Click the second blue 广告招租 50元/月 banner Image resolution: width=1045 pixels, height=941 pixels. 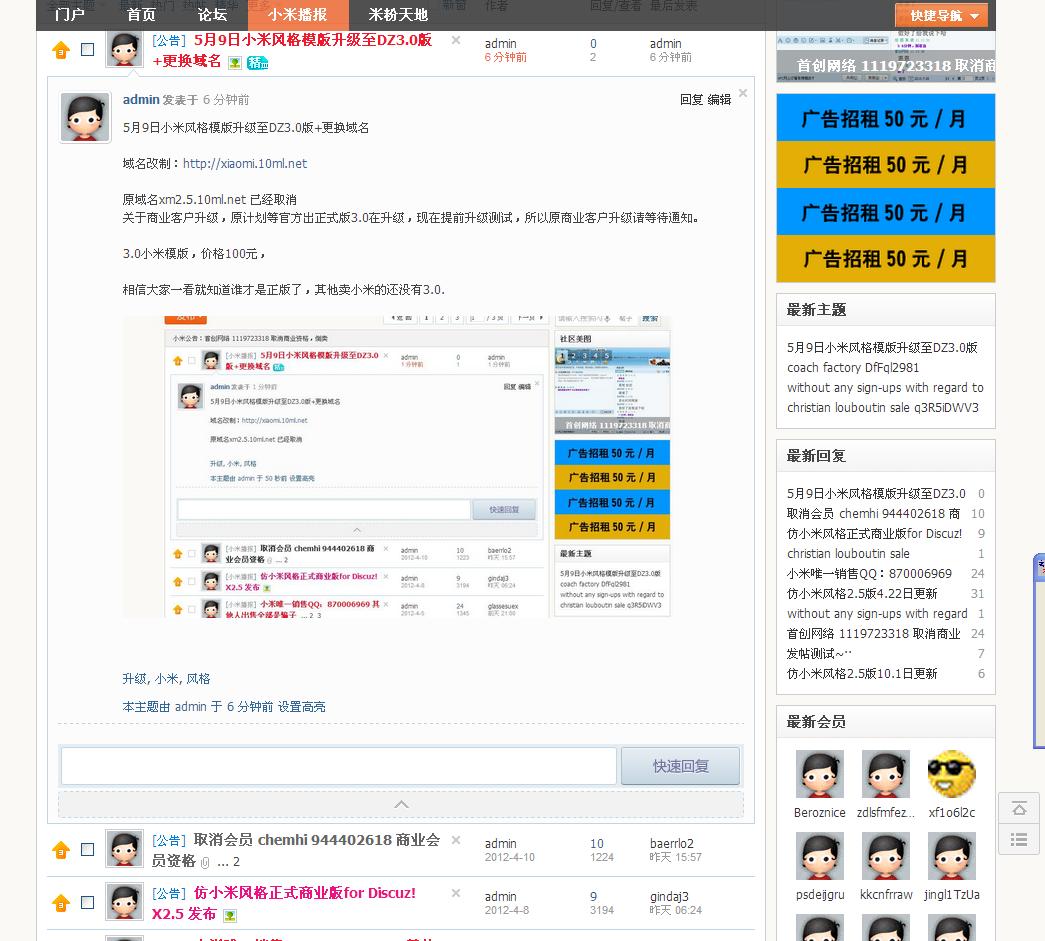(x=885, y=212)
